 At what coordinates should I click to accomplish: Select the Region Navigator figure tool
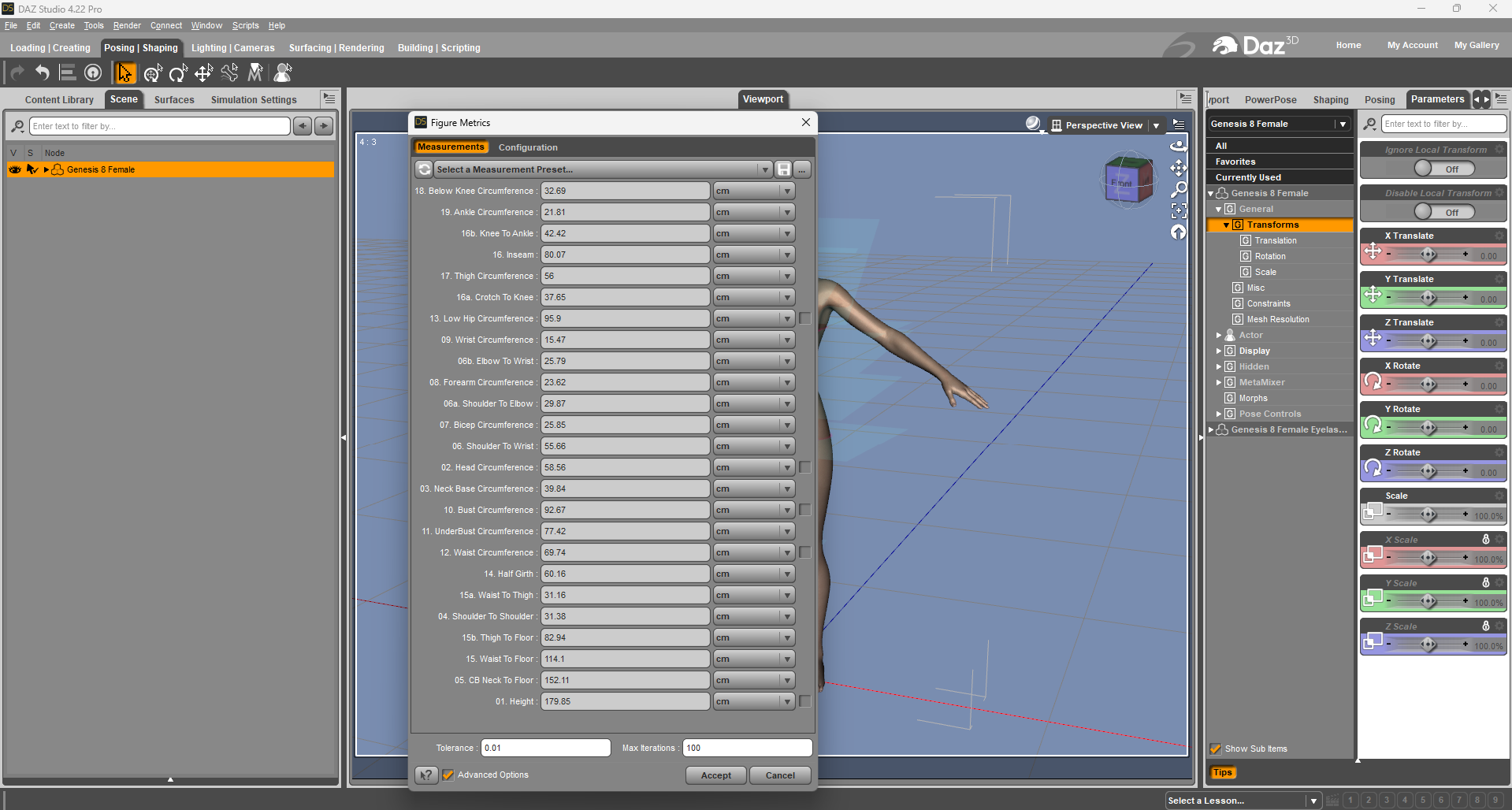282,73
